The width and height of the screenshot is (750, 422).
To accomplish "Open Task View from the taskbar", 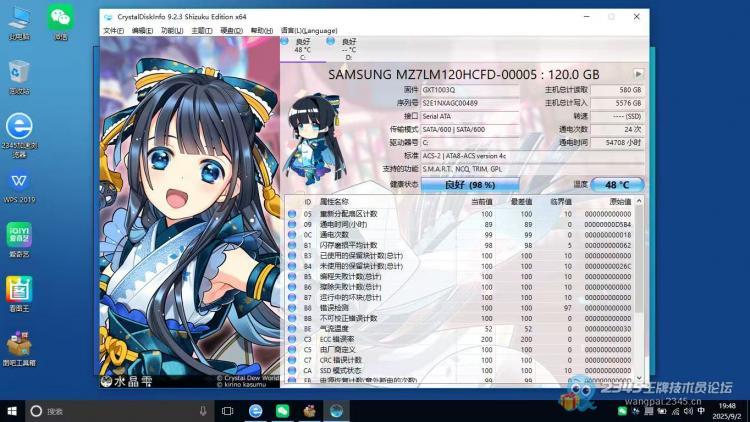I will pyautogui.click(x=228, y=411).
